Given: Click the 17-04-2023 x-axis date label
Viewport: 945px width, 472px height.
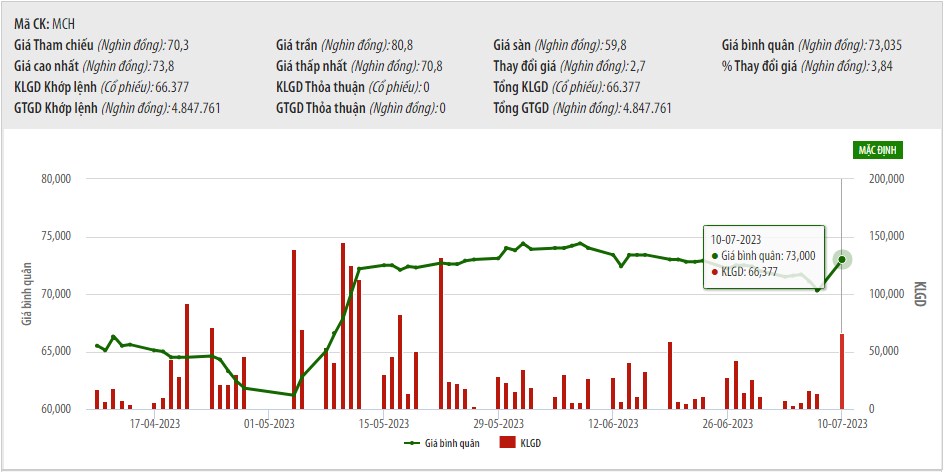Looking at the screenshot, I should coord(155,424).
